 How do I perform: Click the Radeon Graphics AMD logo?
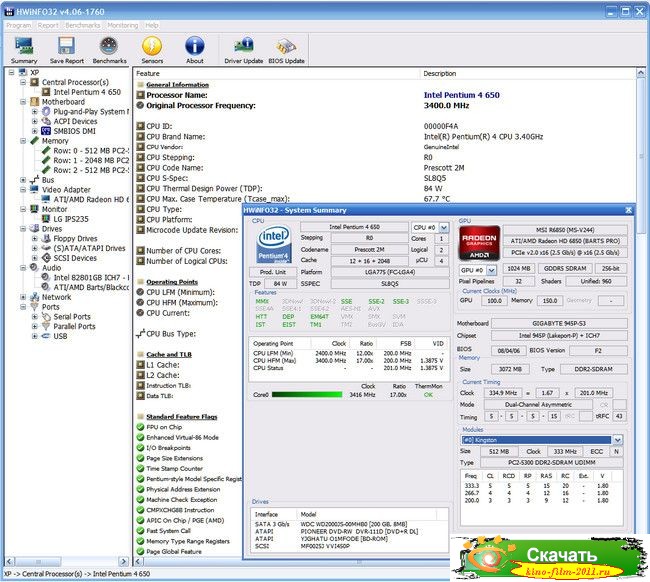[x=479, y=243]
